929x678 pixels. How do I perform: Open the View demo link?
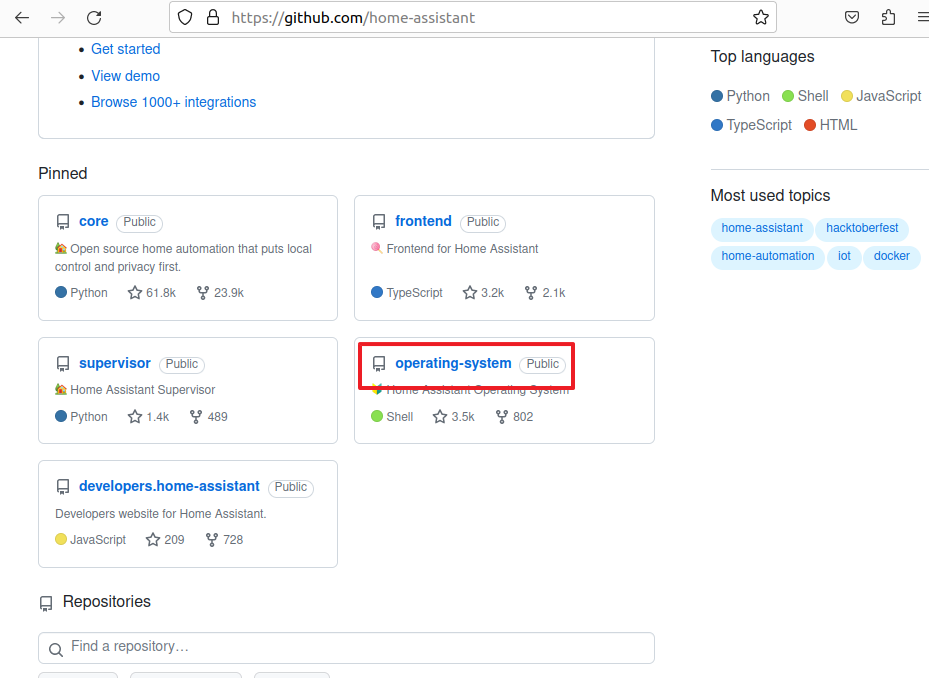pos(126,76)
